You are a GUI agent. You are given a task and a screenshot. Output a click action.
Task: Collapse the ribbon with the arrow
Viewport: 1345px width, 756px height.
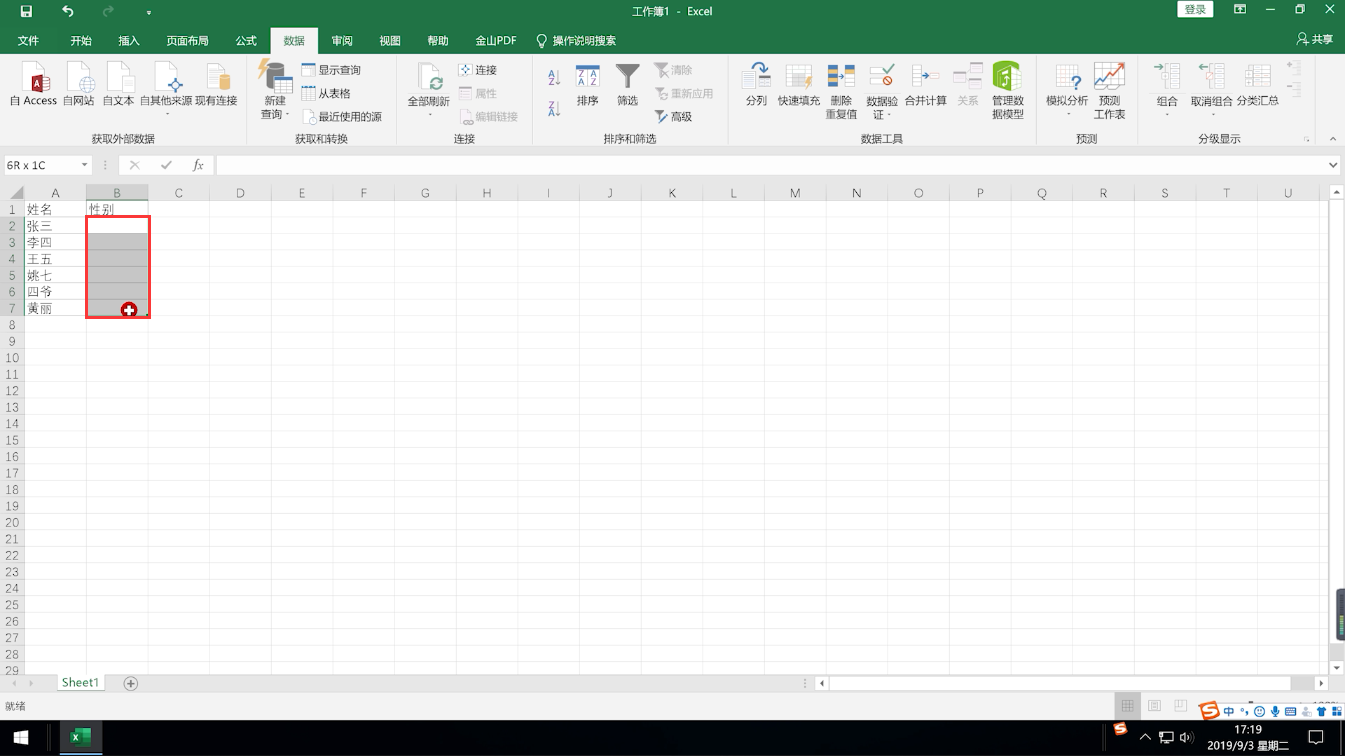1332,139
